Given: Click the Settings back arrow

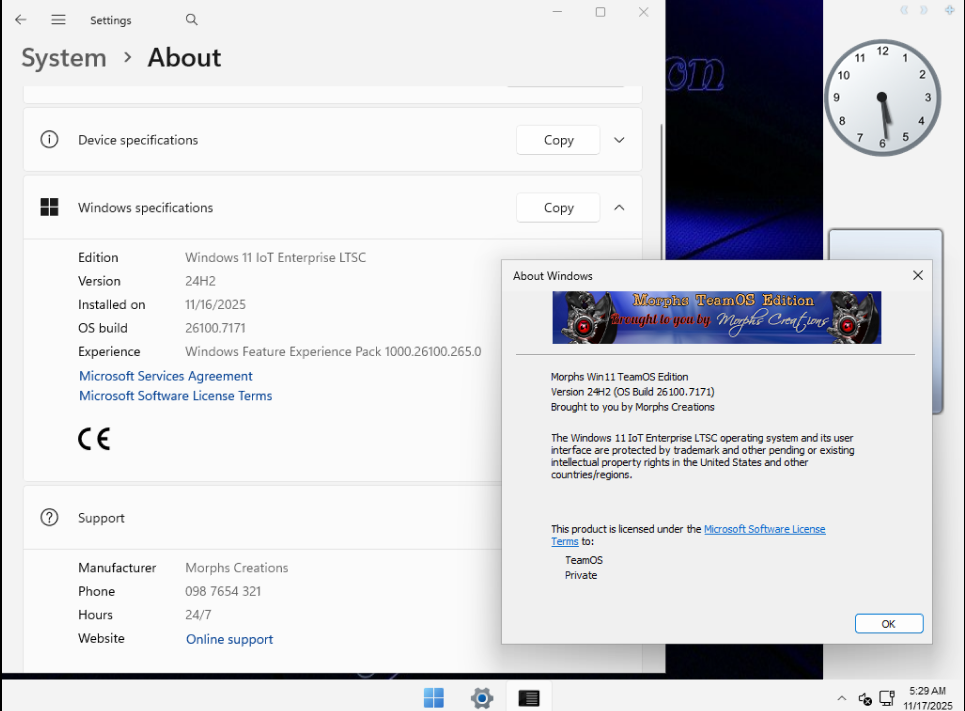Looking at the screenshot, I should [x=20, y=20].
